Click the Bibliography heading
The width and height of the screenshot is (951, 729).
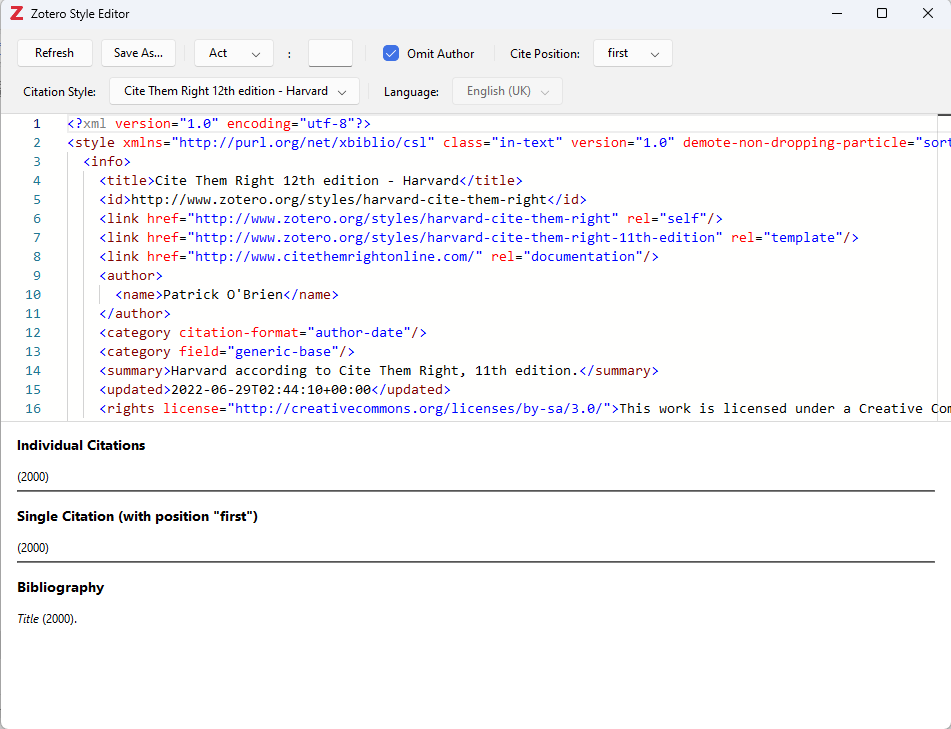click(61, 587)
